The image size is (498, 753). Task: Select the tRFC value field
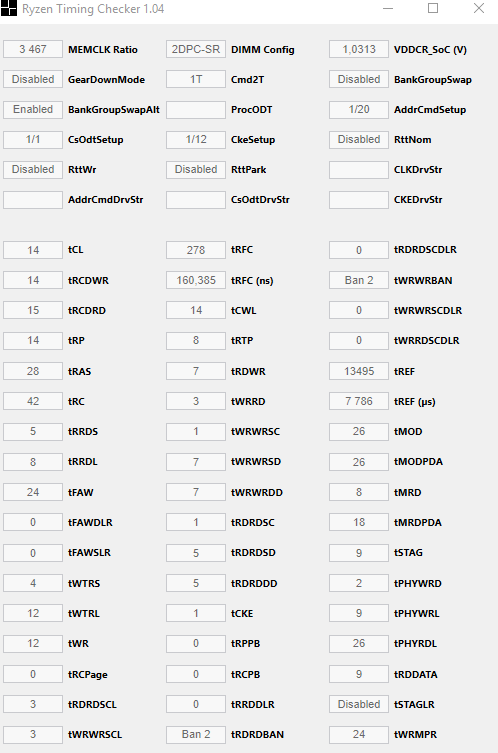click(195, 250)
